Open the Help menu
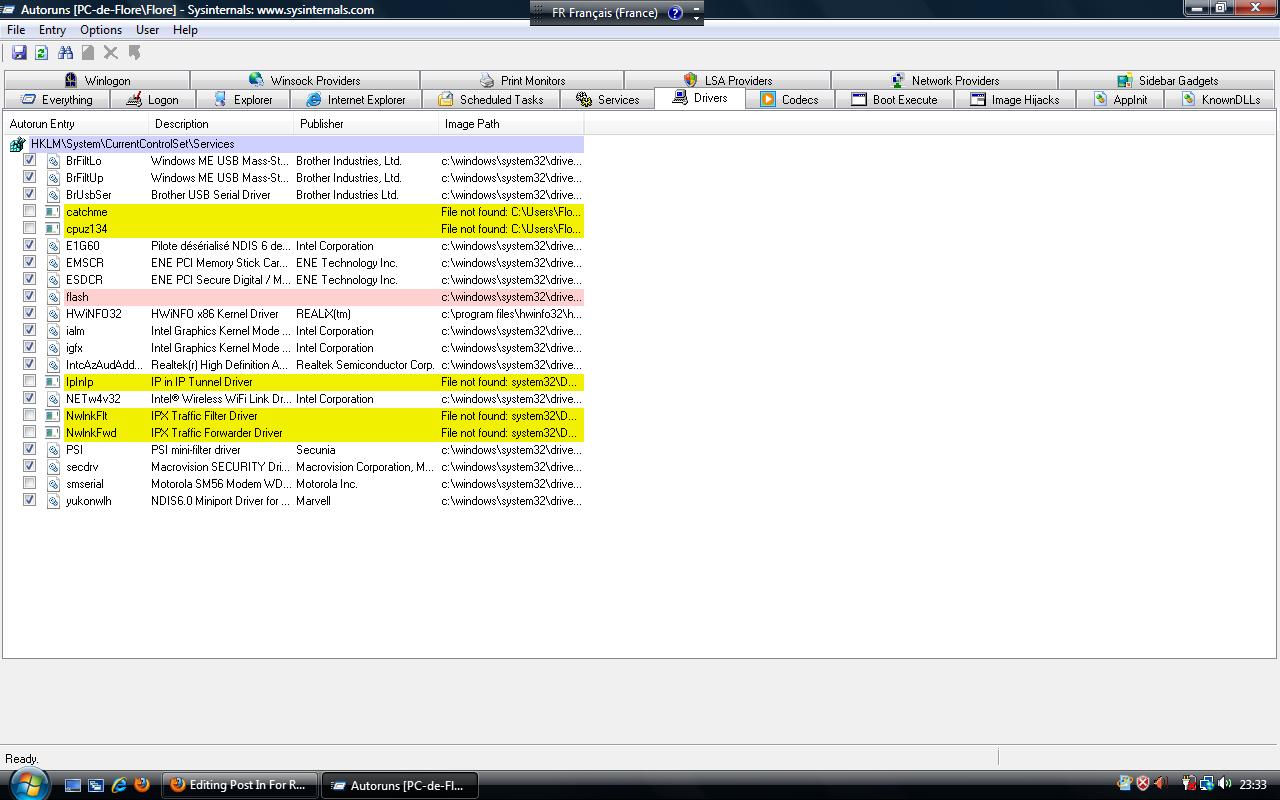 coord(185,30)
